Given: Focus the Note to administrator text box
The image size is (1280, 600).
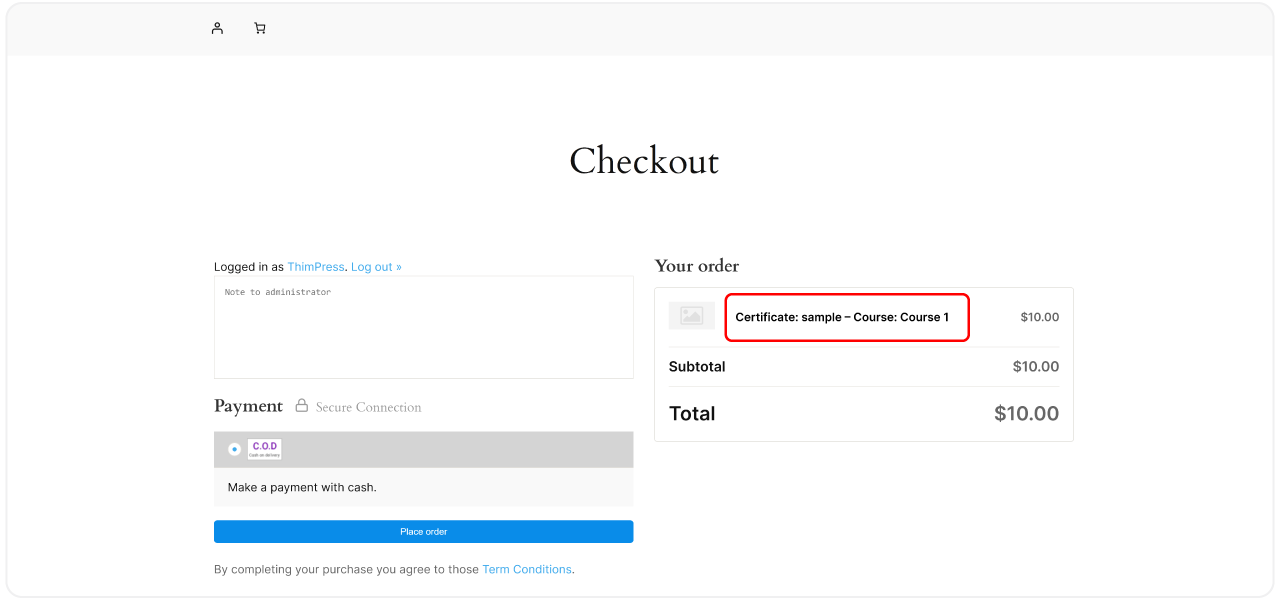Looking at the screenshot, I should (423, 327).
